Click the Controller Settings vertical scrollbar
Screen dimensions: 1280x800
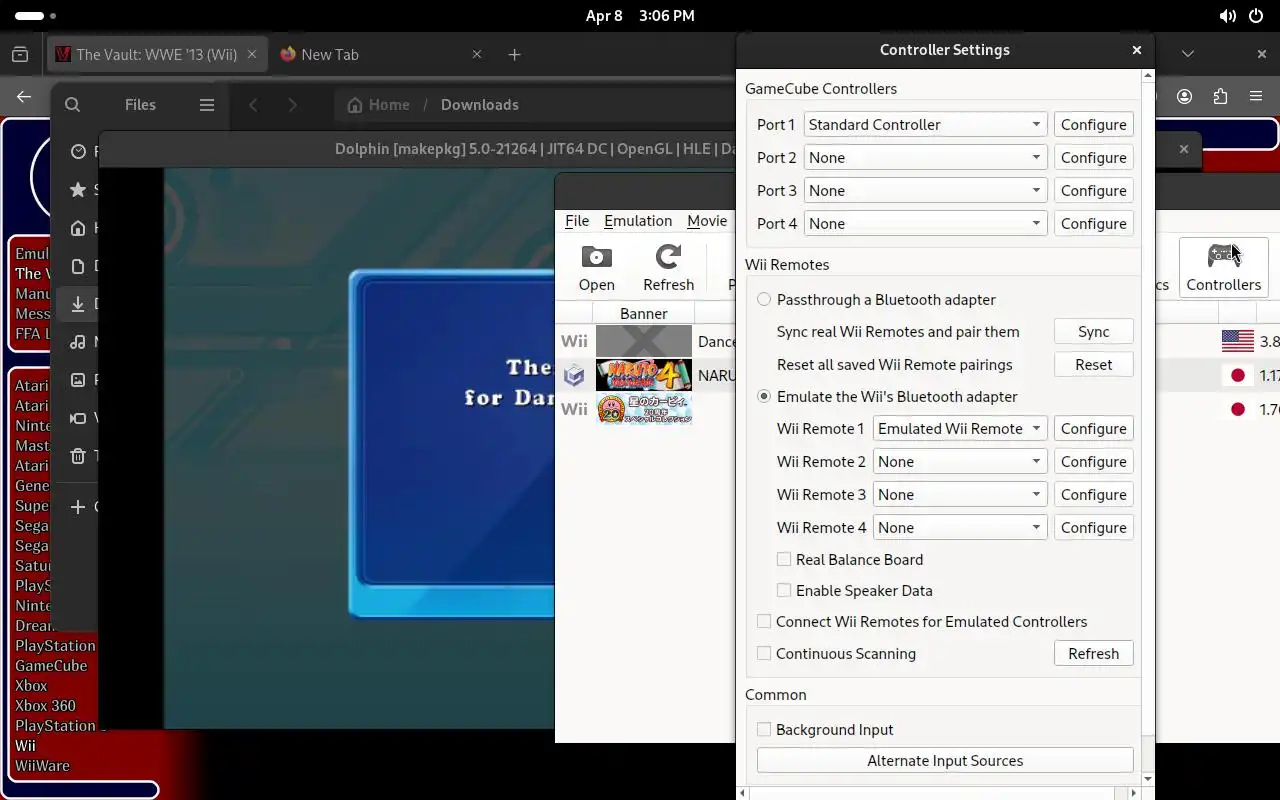click(x=1147, y=427)
